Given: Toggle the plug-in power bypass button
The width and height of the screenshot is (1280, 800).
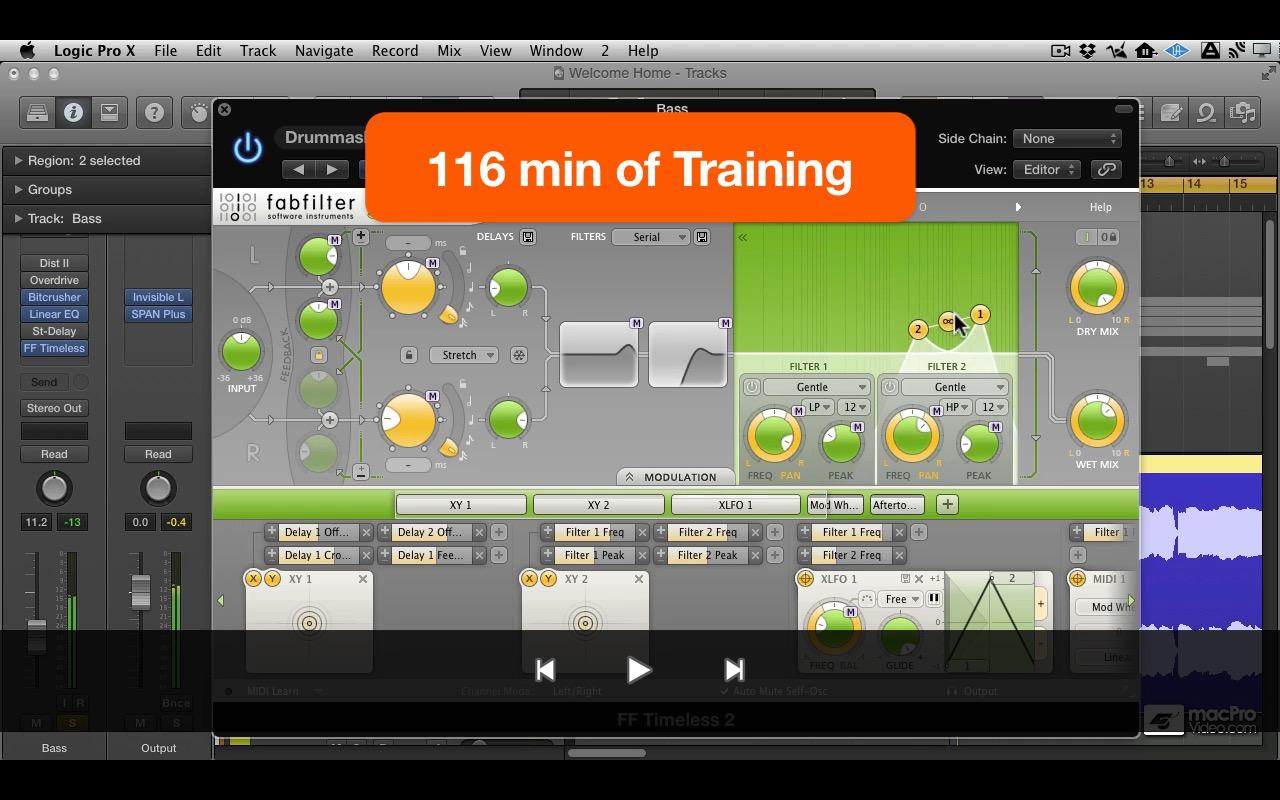Looking at the screenshot, I should (247, 148).
